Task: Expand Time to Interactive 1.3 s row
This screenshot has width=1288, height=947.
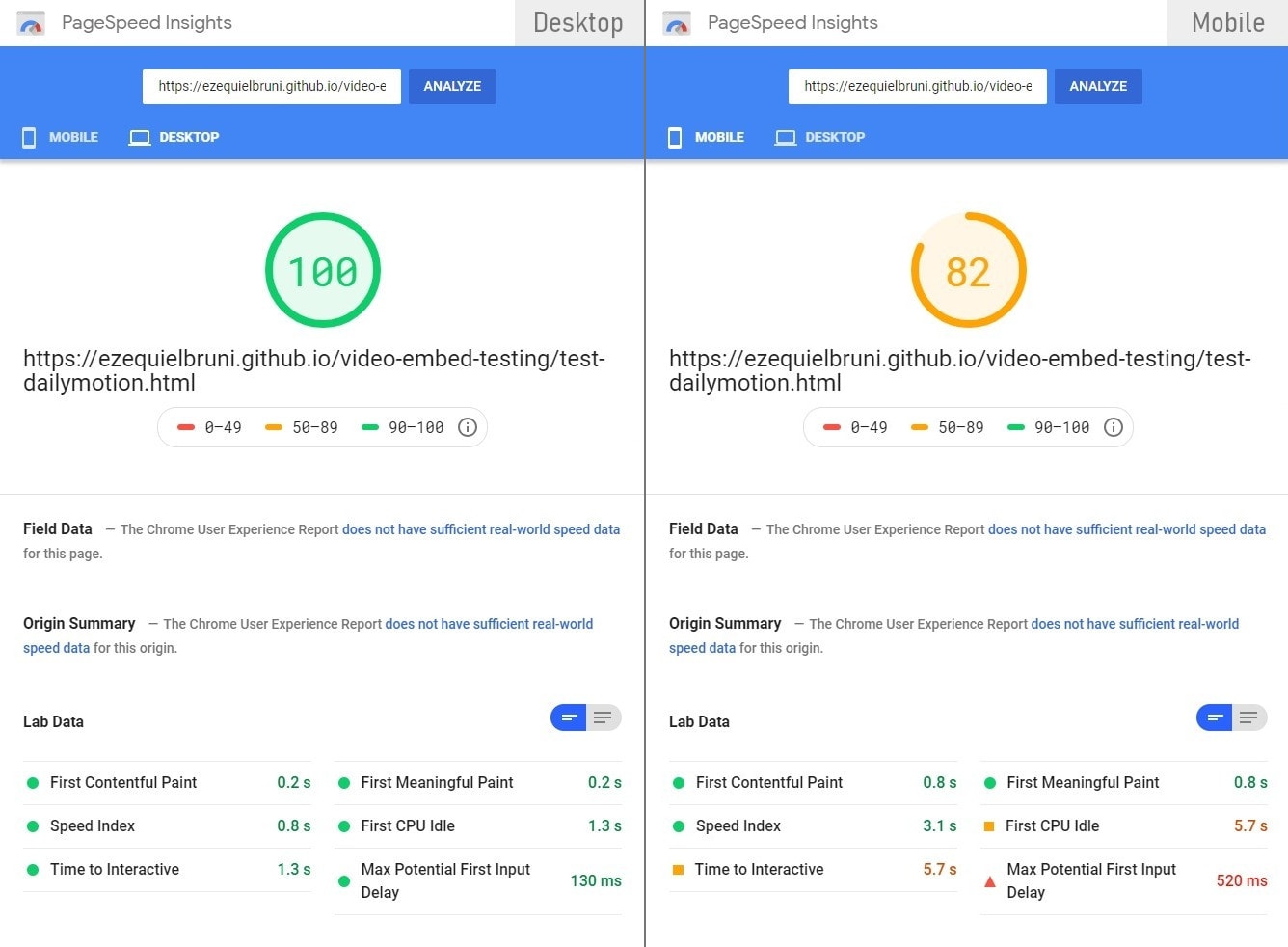Action: (168, 870)
